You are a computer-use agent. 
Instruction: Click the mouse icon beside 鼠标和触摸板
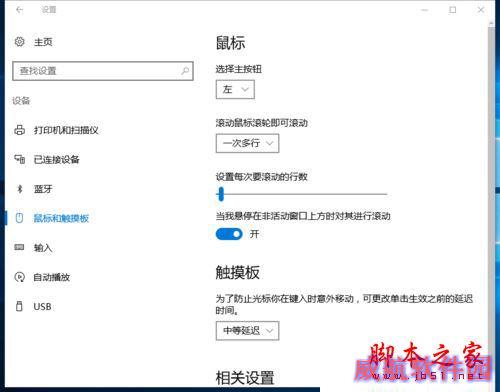20,218
